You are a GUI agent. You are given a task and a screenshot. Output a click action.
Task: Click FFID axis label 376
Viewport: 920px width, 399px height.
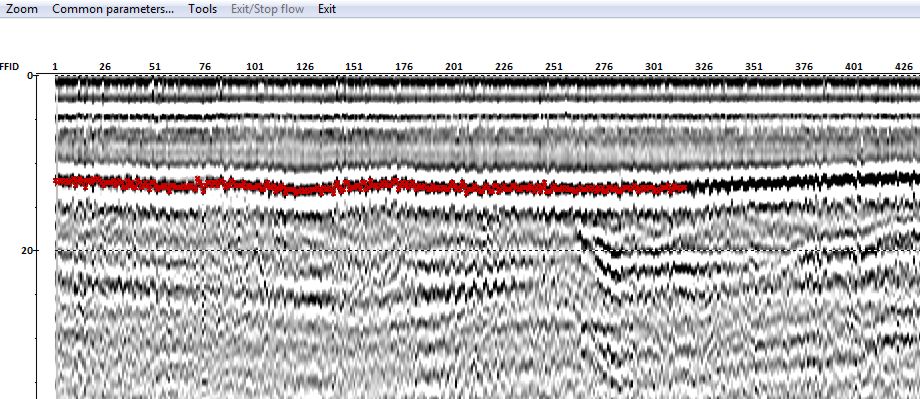(804, 67)
